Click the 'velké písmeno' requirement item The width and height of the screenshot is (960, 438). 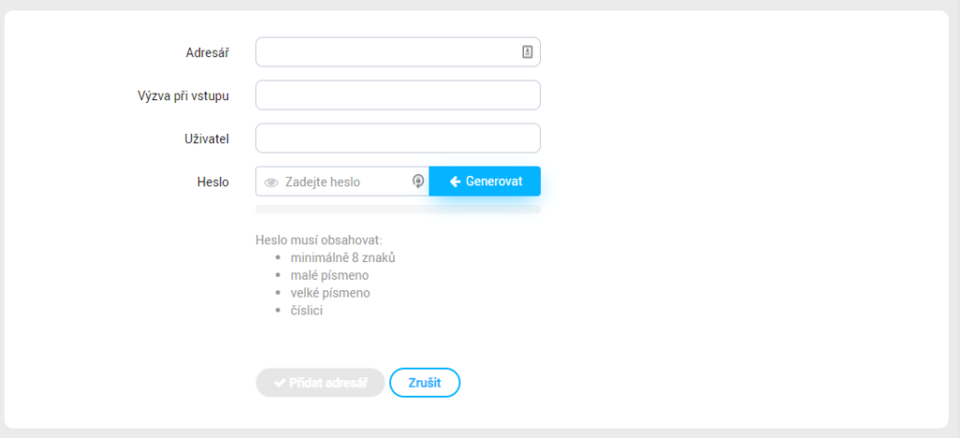pyautogui.click(x=330, y=293)
